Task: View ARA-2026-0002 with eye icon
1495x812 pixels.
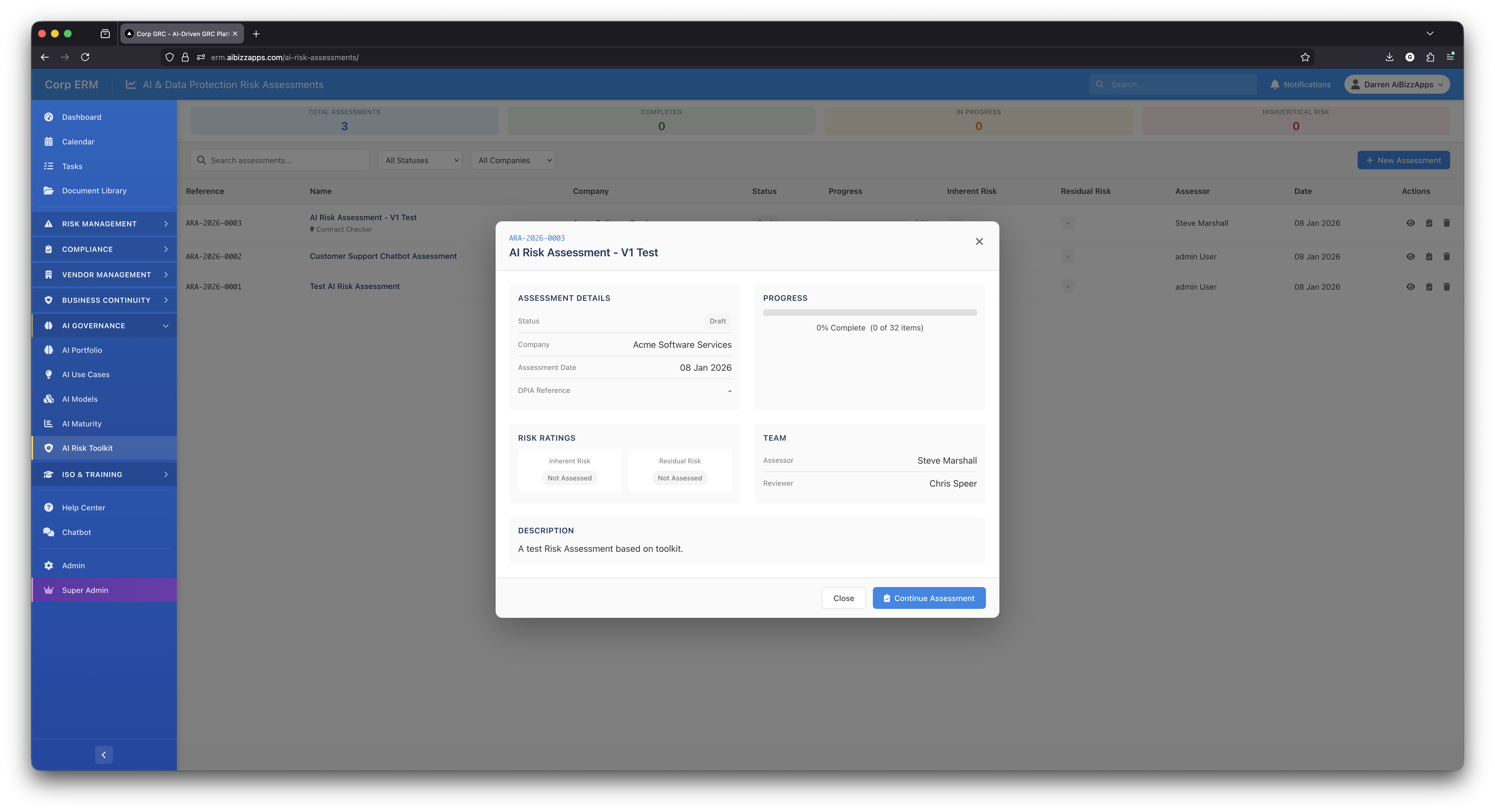Action: point(1410,257)
